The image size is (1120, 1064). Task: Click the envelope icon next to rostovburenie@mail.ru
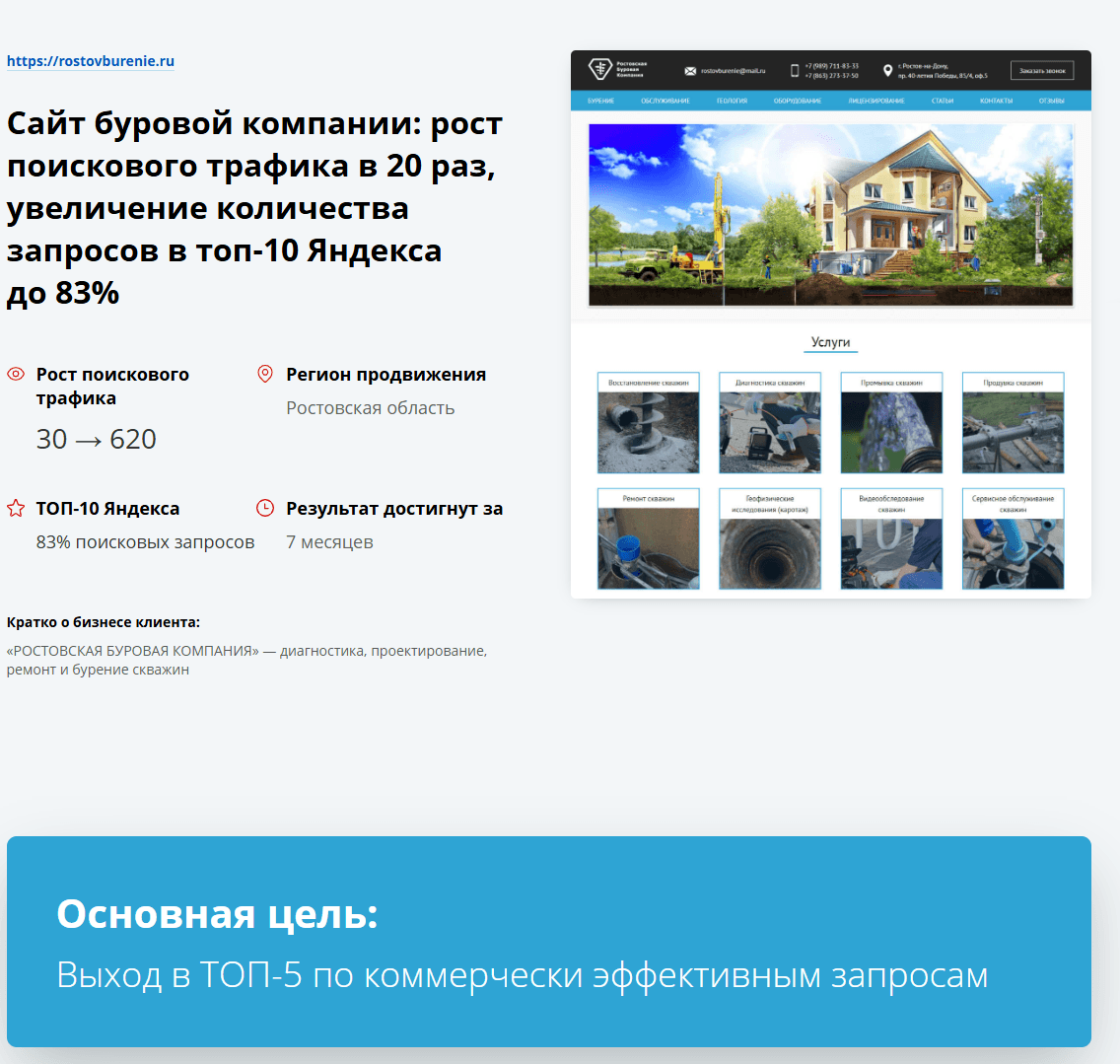click(688, 71)
